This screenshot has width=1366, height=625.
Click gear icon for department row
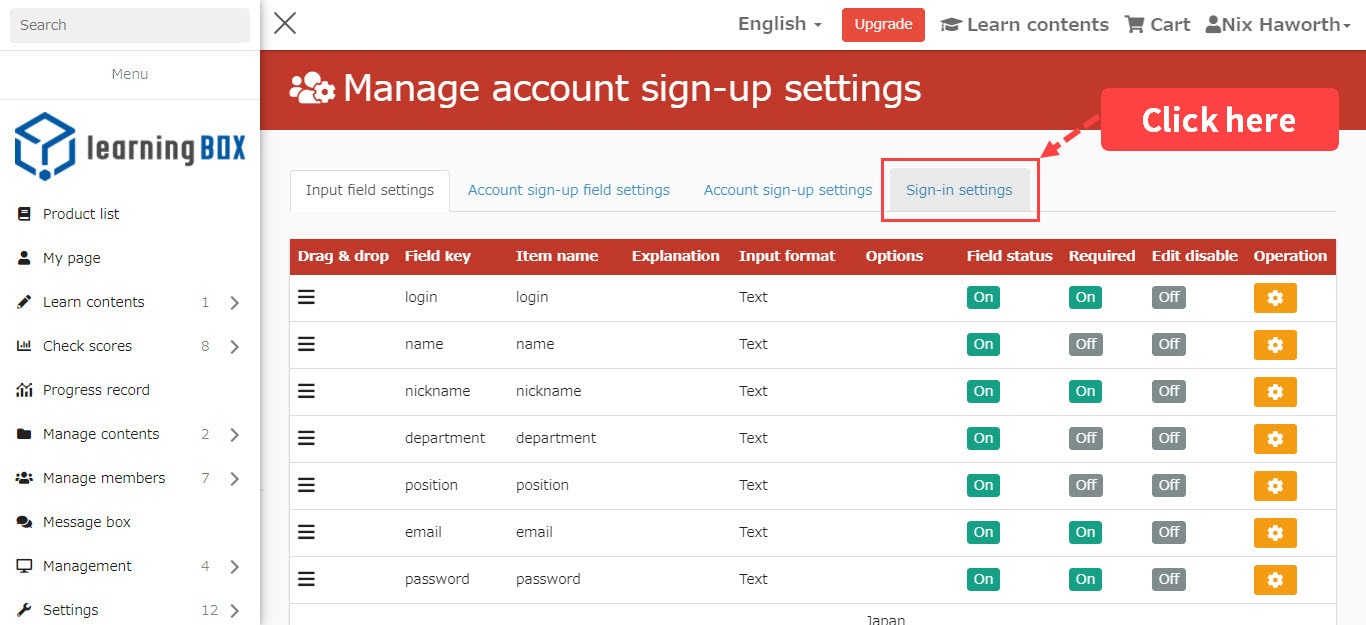tap(1275, 439)
